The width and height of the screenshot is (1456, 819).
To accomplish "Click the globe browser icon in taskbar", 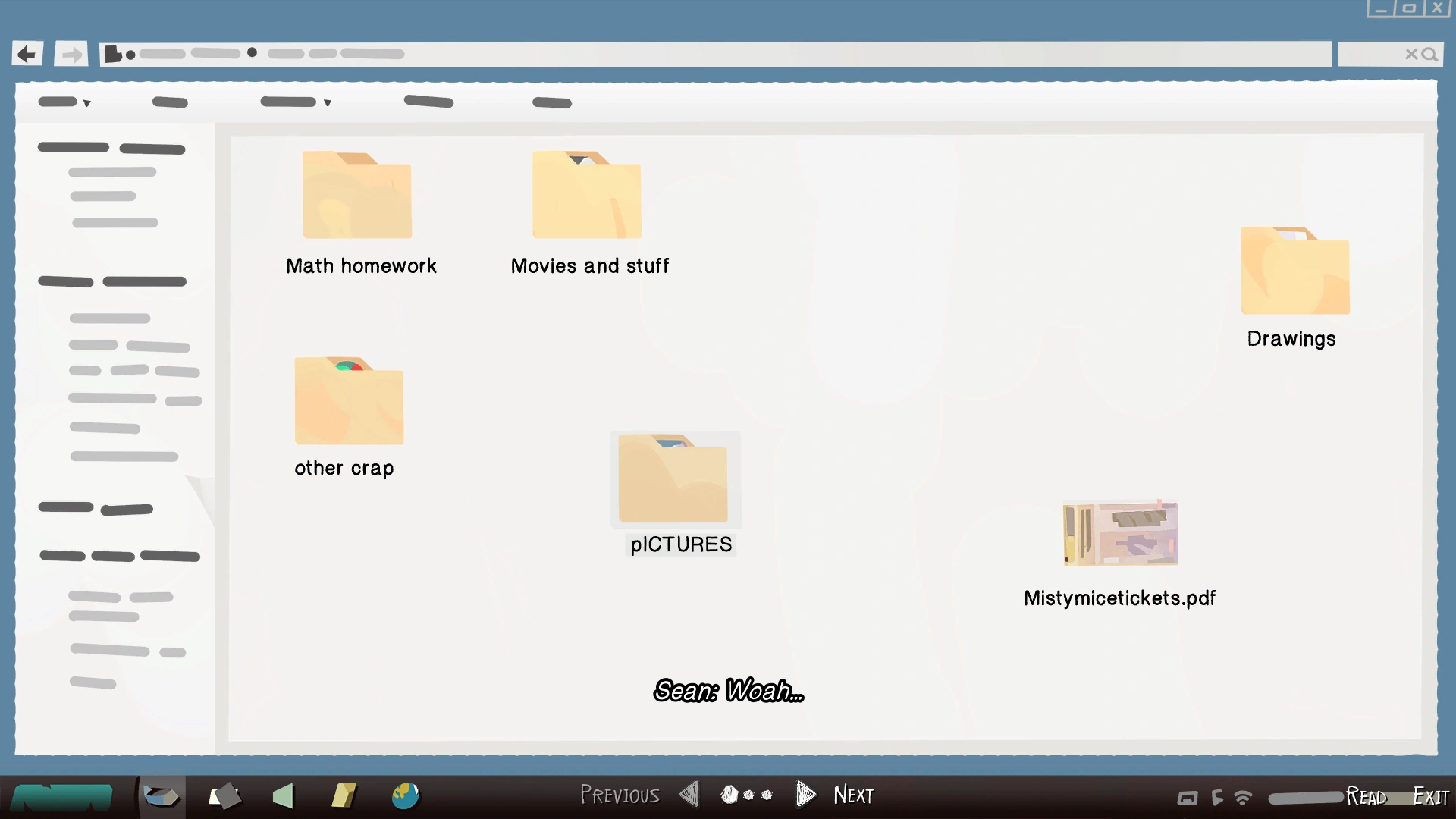I will click(406, 795).
